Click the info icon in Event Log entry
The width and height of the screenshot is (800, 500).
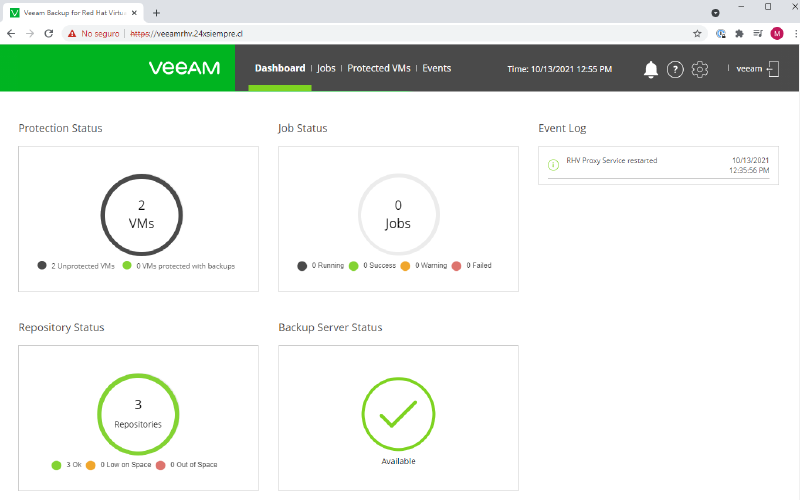553,165
